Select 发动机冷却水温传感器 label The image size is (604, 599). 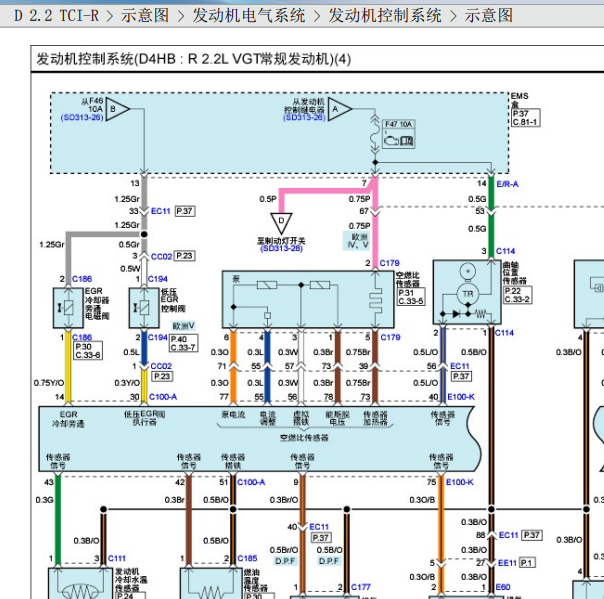131,580
